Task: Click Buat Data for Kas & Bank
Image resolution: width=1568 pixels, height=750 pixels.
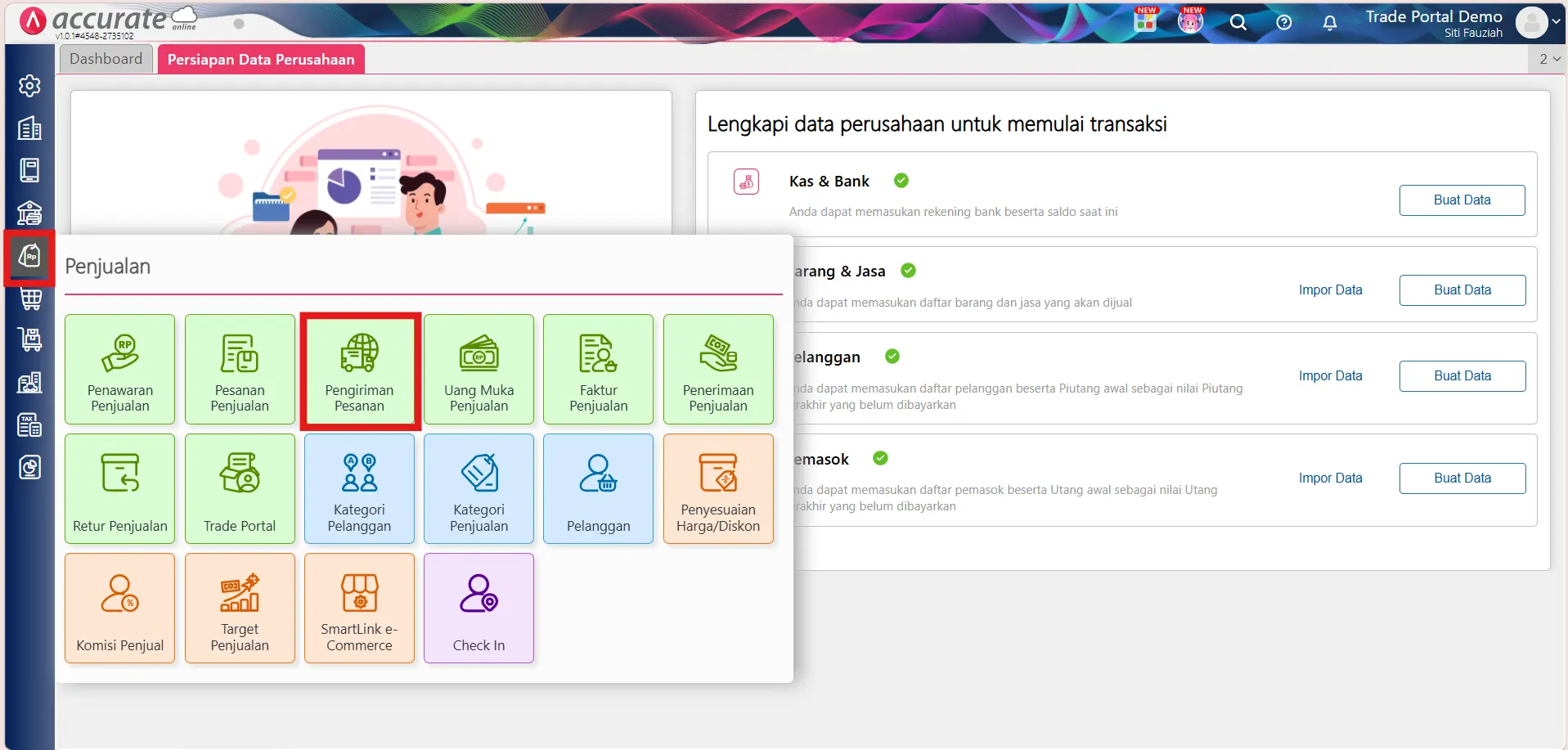Action: 1462,200
